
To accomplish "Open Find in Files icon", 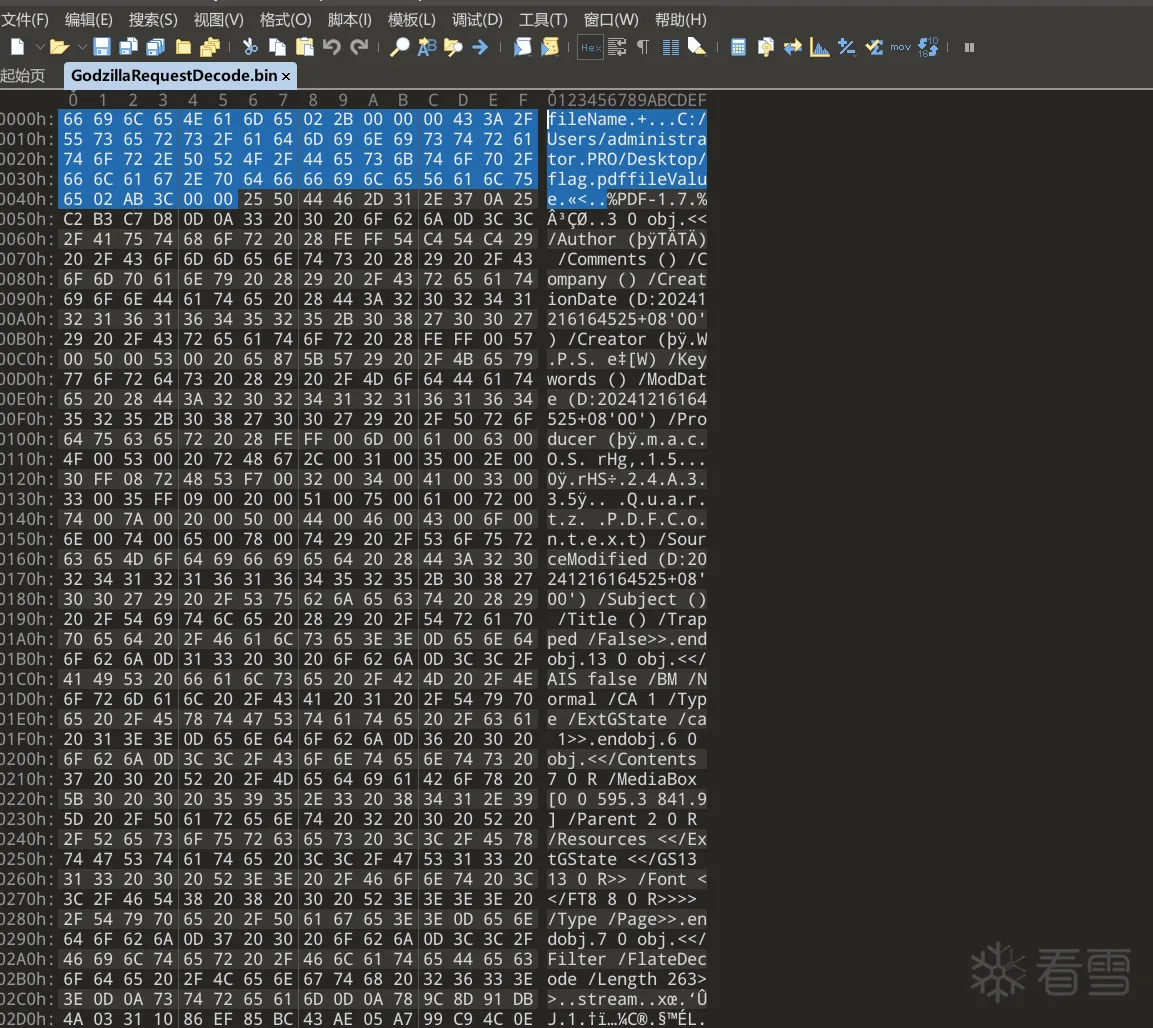I will pyautogui.click(x=453, y=47).
